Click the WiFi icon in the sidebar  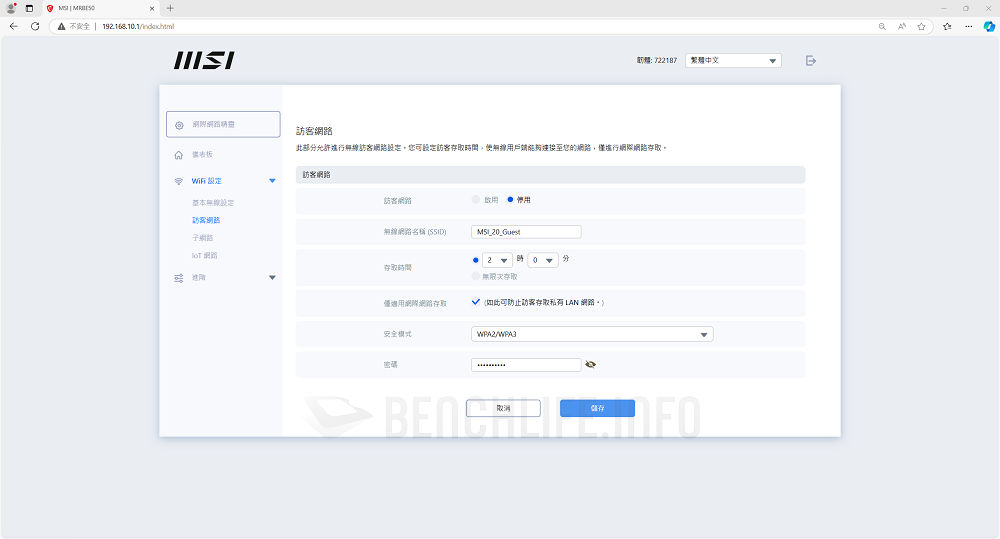[x=179, y=181]
